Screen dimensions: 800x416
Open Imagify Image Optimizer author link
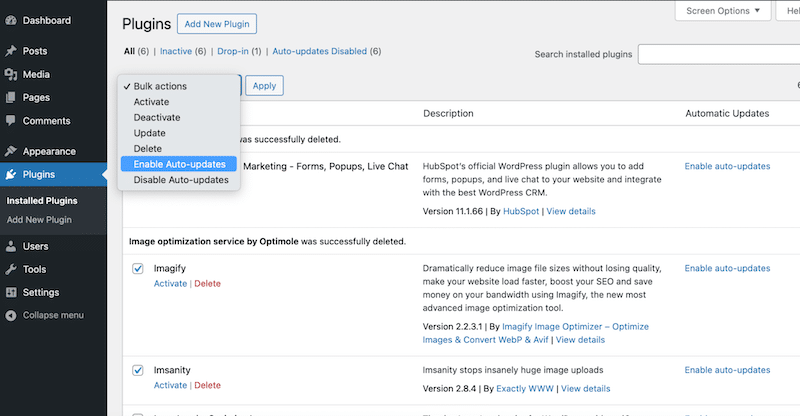[536, 333]
